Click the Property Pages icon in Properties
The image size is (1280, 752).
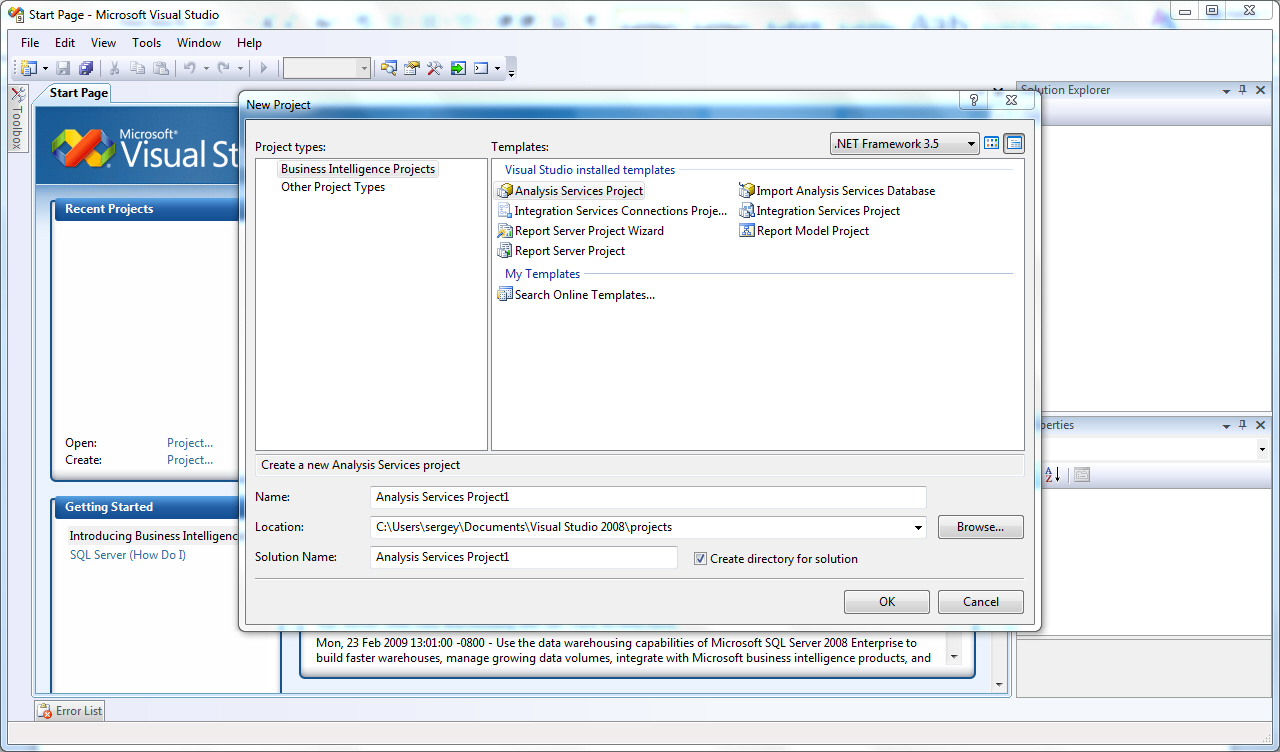(x=1081, y=475)
